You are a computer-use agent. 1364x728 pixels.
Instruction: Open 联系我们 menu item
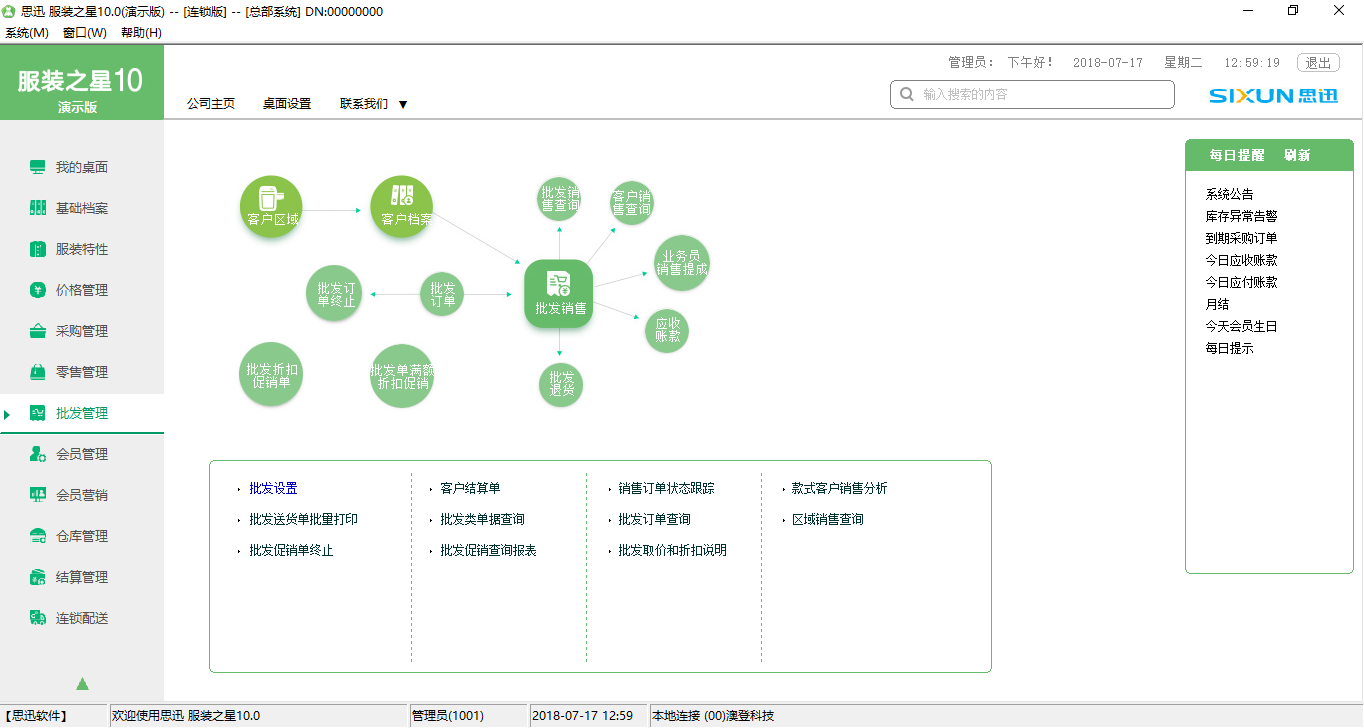(x=364, y=104)
